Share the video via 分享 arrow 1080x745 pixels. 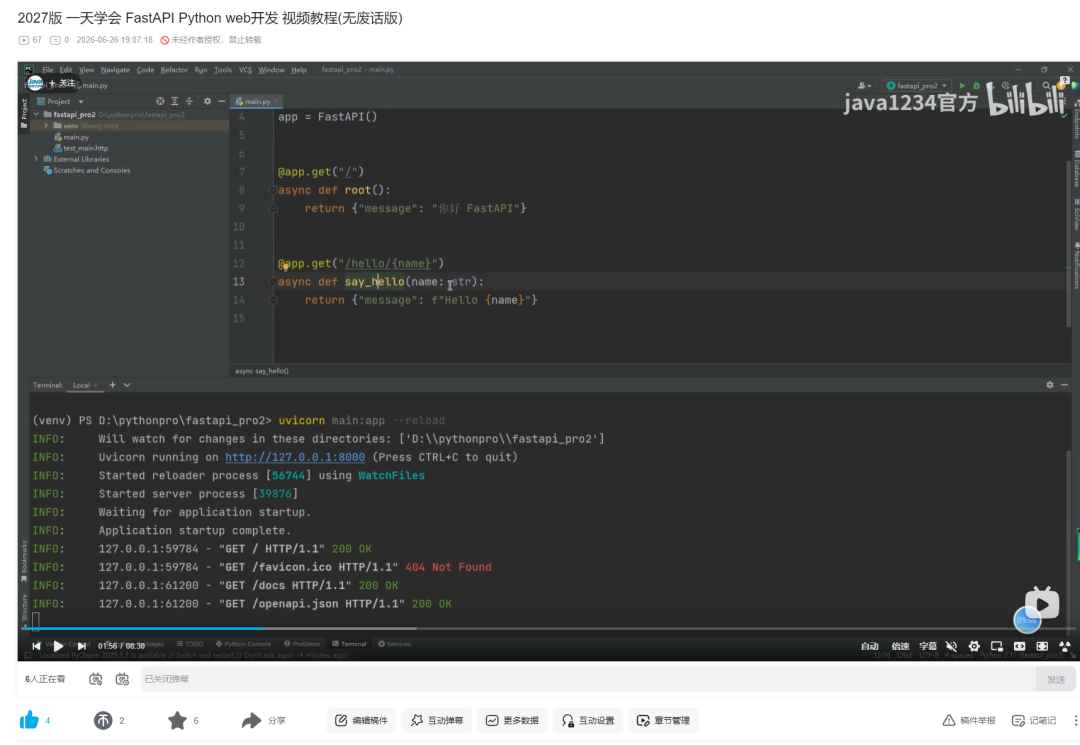[x=264, y=720]
